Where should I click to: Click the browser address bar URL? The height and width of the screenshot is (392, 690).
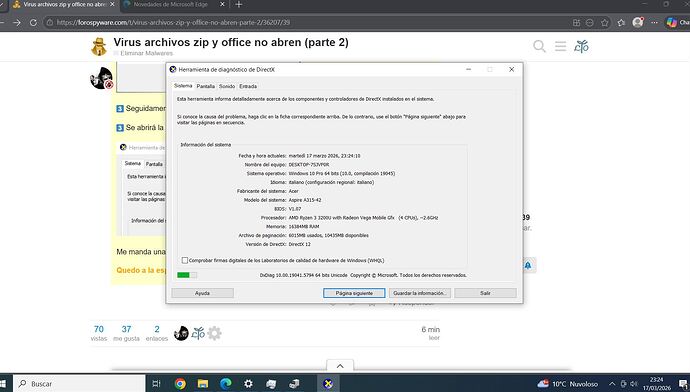[173, 22]
